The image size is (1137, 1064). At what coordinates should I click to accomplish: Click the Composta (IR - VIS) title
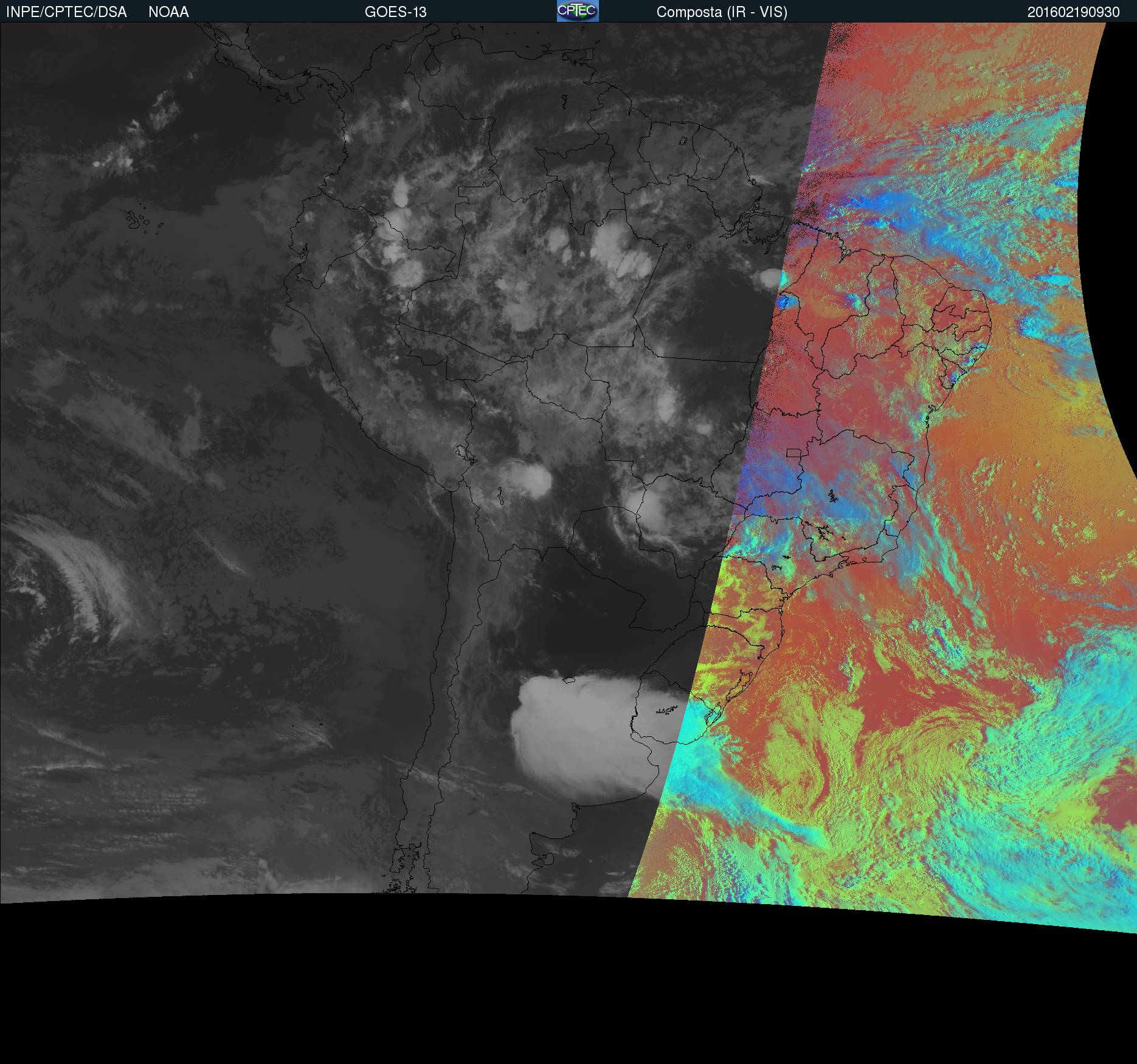coord(722,12)
